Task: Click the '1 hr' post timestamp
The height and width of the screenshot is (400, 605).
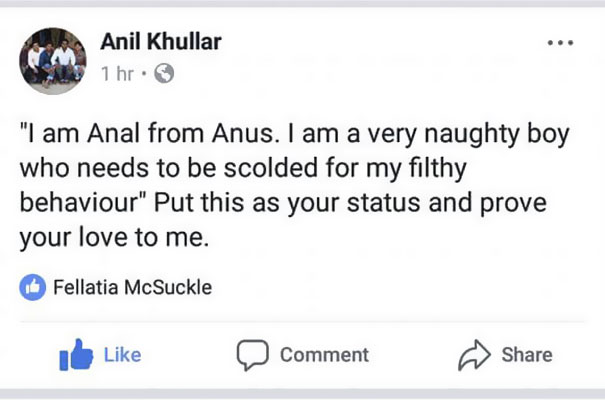Action: click(117, 74)
